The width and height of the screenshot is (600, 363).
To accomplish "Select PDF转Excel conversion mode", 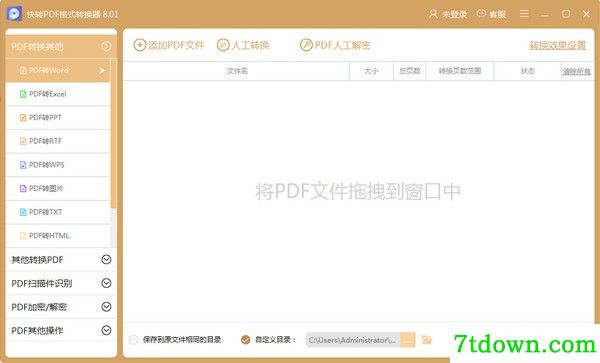I will (58, 94).
